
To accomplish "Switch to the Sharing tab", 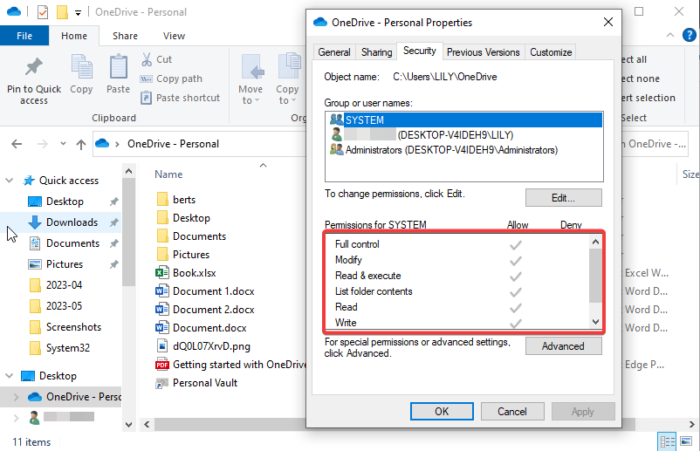I will 375,52.
